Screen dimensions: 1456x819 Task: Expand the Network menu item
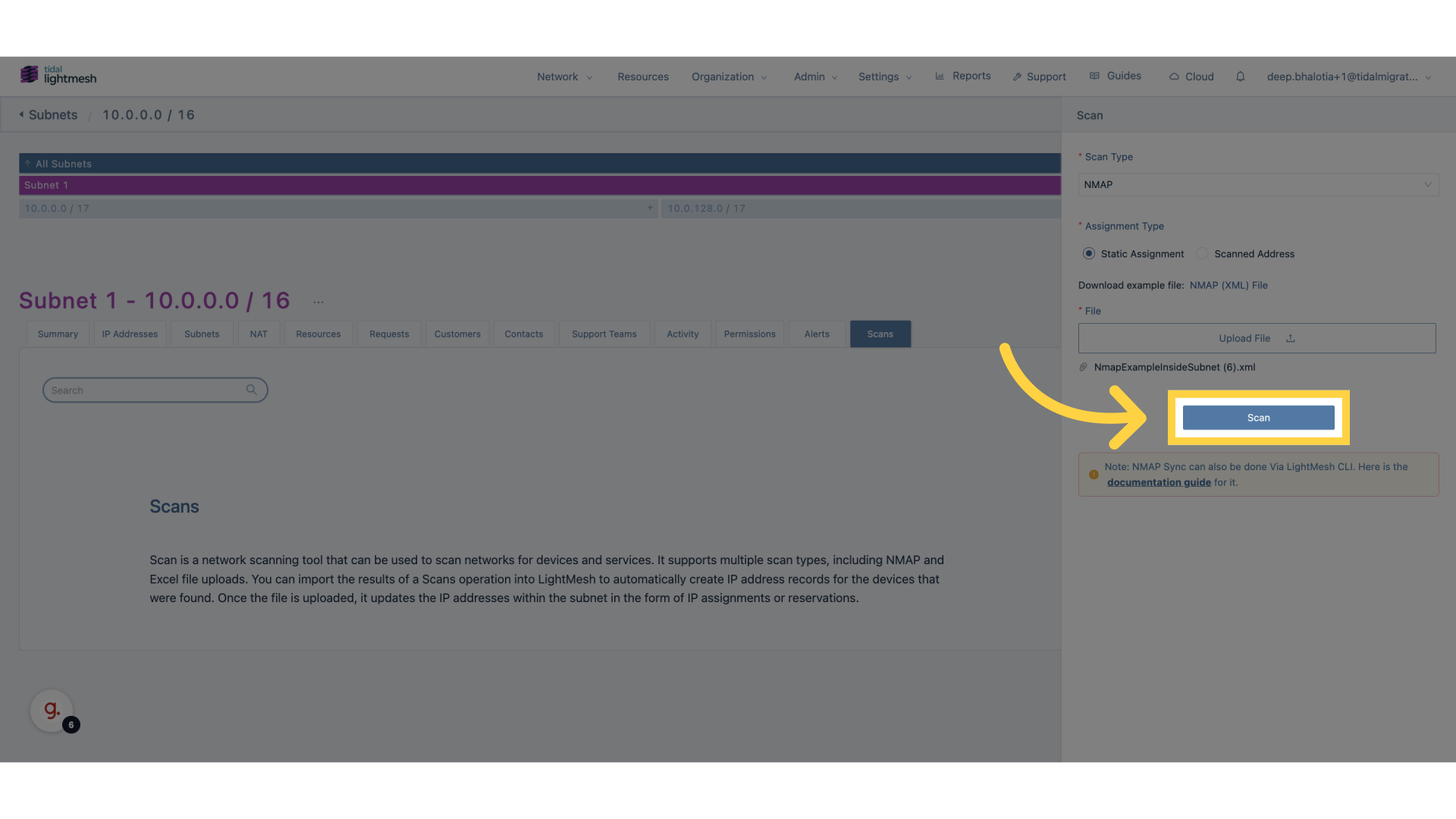pos(561,76)
